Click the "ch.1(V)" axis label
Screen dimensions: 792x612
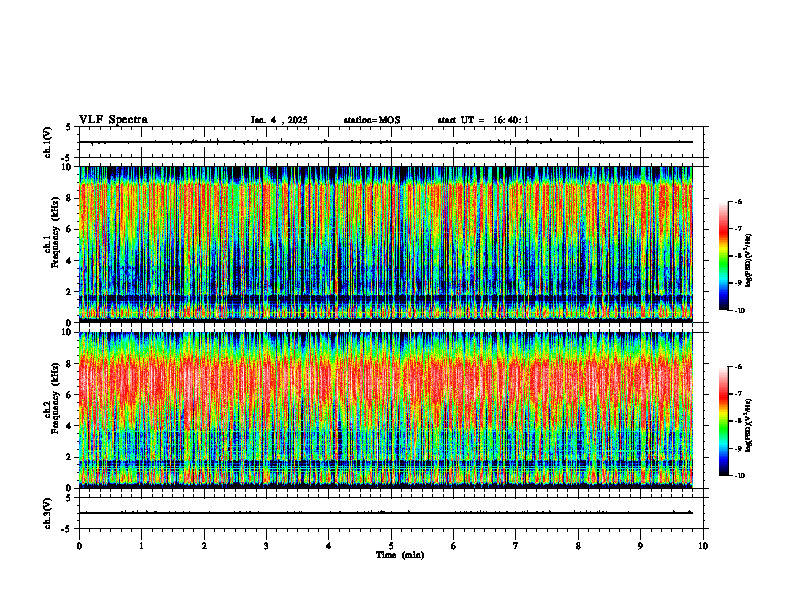point(47,142)
